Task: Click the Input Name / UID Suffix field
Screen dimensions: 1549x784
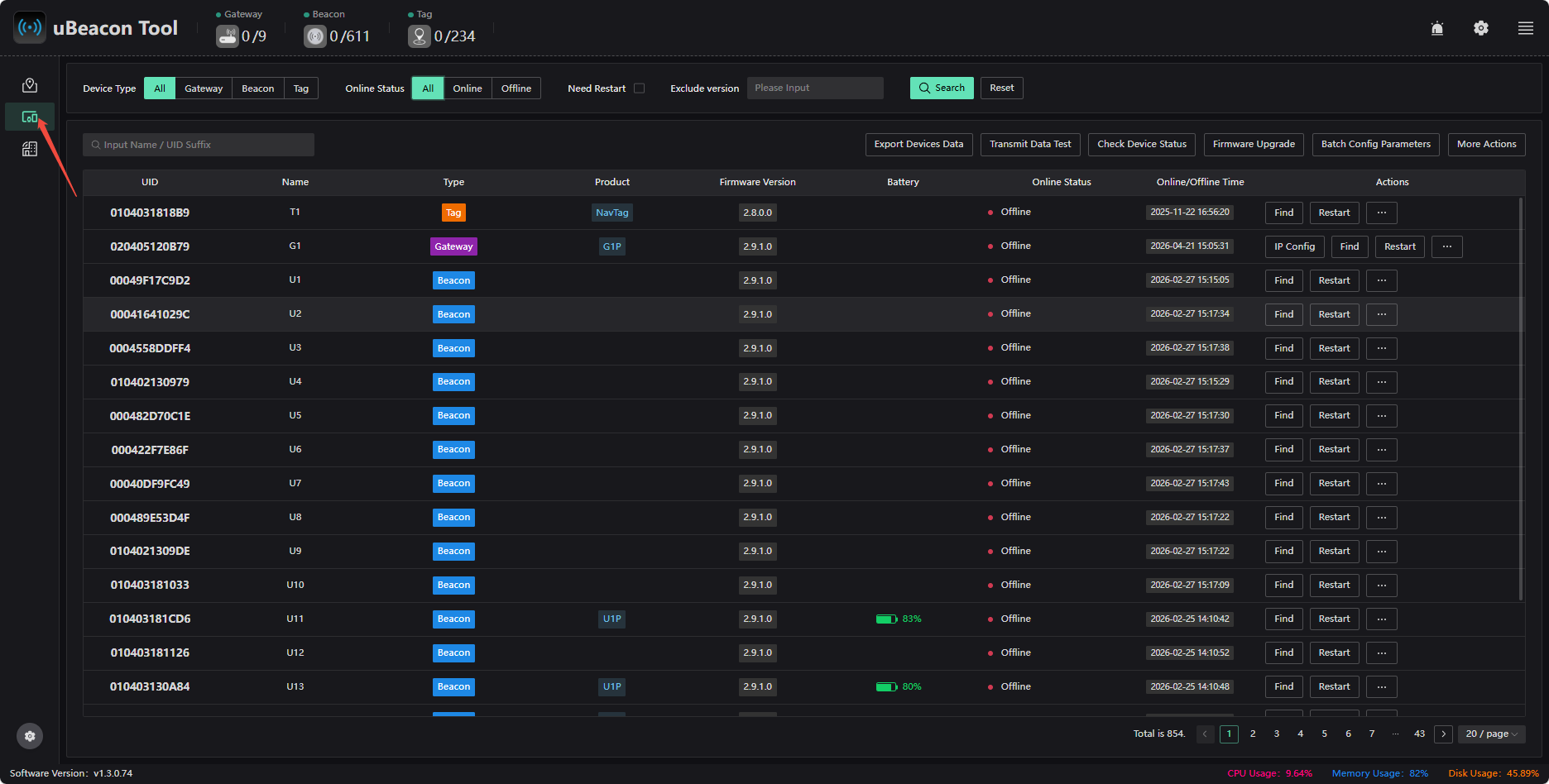Action: pos(199,145)
